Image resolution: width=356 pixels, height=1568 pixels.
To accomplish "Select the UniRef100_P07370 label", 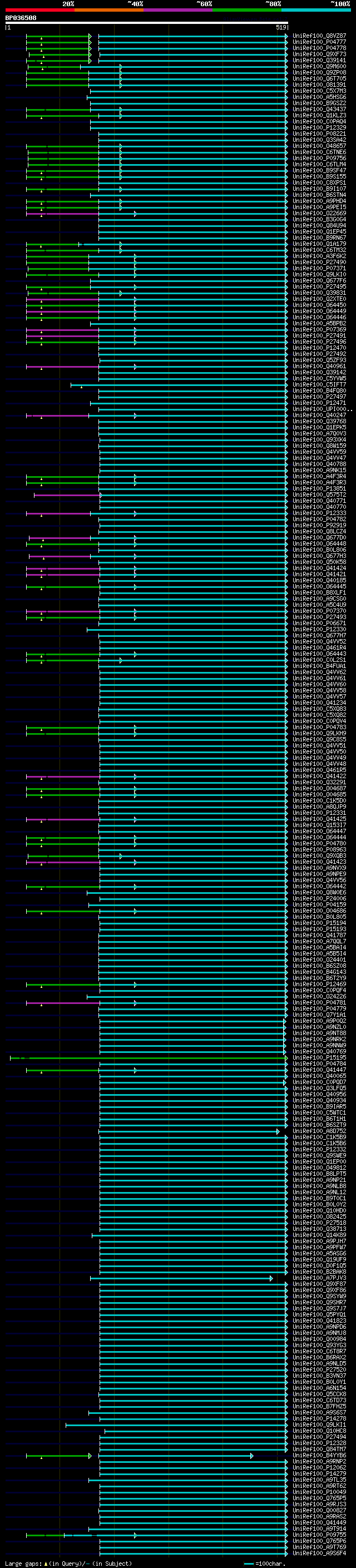I will point(319,611).
